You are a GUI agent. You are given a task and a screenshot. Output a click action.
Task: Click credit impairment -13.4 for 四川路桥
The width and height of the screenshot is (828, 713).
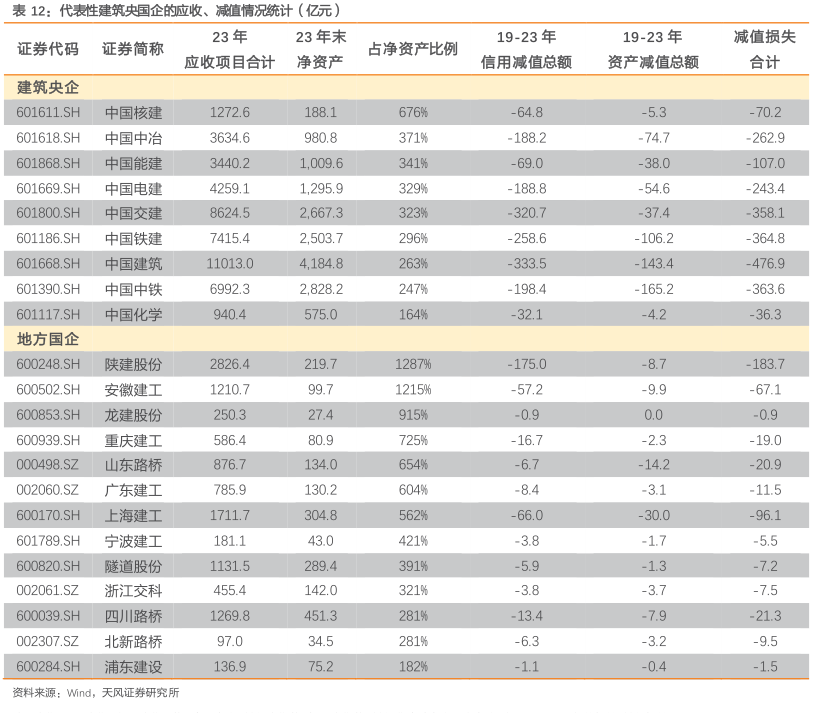(526, 616)
